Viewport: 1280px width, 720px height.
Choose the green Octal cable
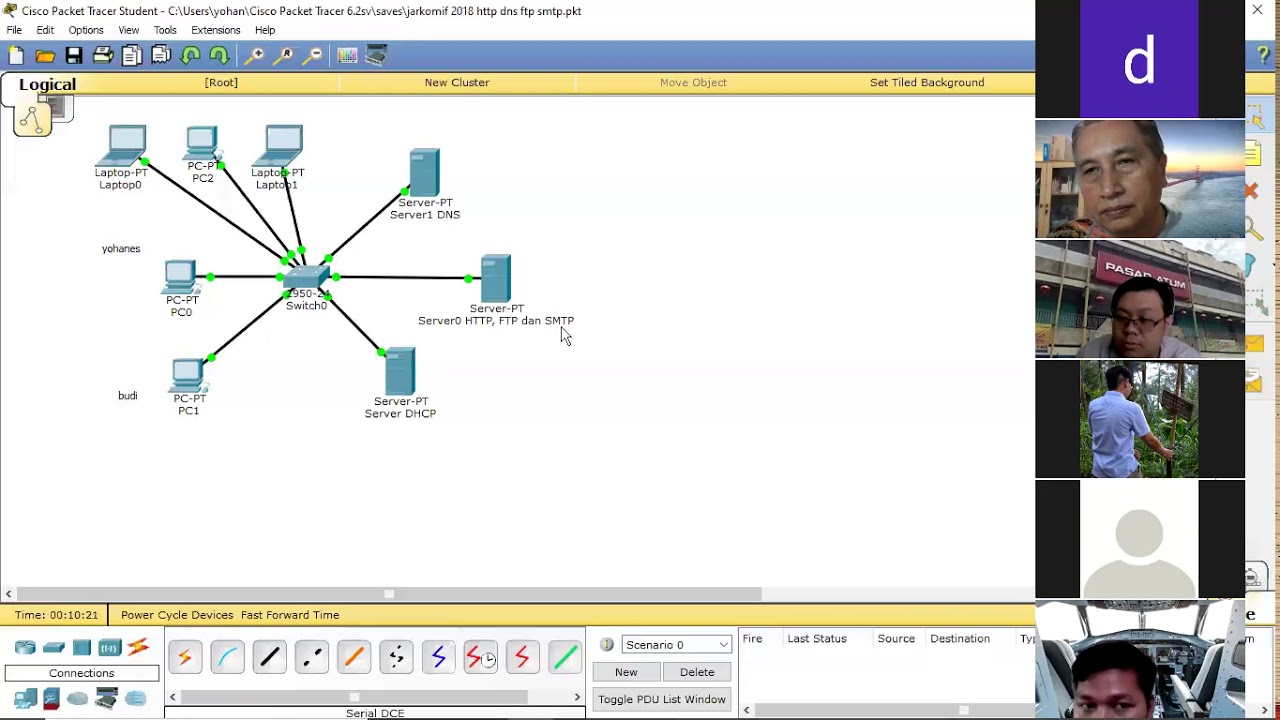coord(565,657)
